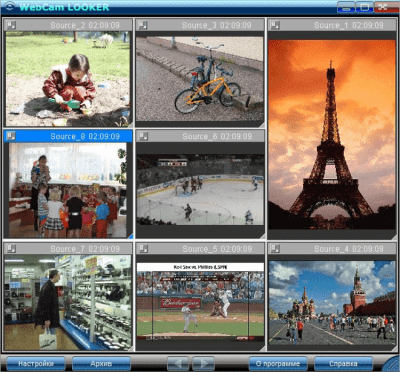The image size is (400, 372).
Task: Click the Source_5 panel header icon
Action: pyautogui.click(x=143, y=248)
